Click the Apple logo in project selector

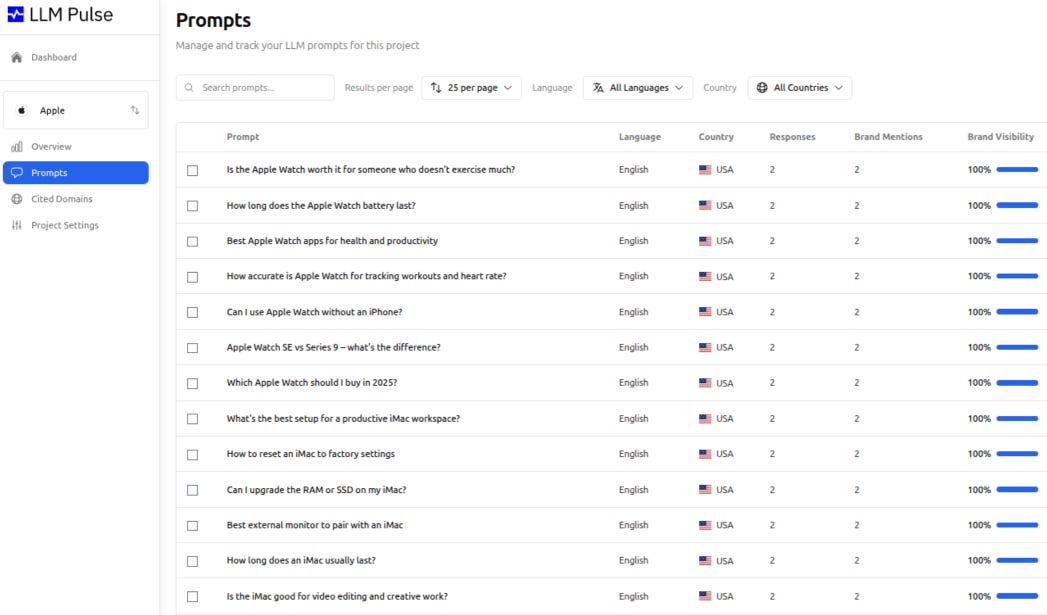point(21,110)
